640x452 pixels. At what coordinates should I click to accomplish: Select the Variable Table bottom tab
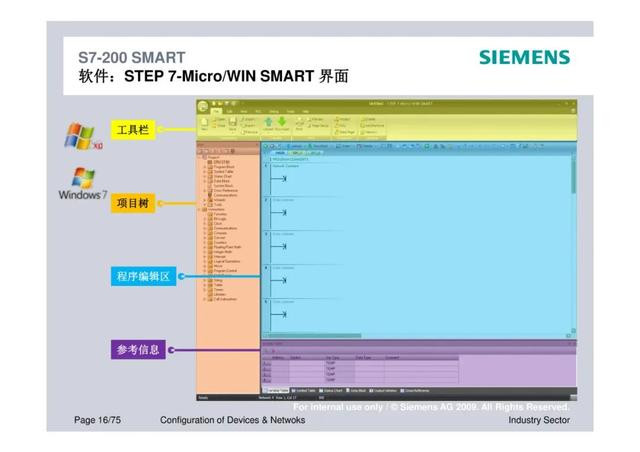(x=276, y=391)
